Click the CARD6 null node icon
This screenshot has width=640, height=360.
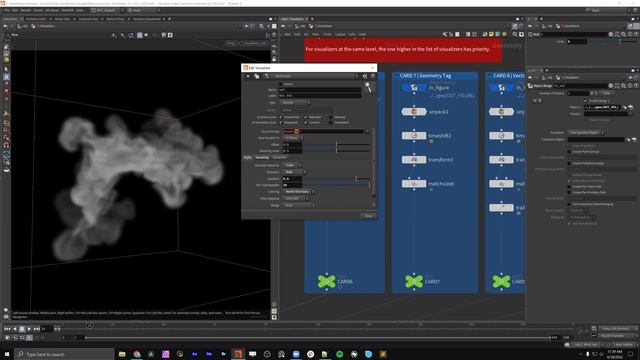[x=327, y=281]
